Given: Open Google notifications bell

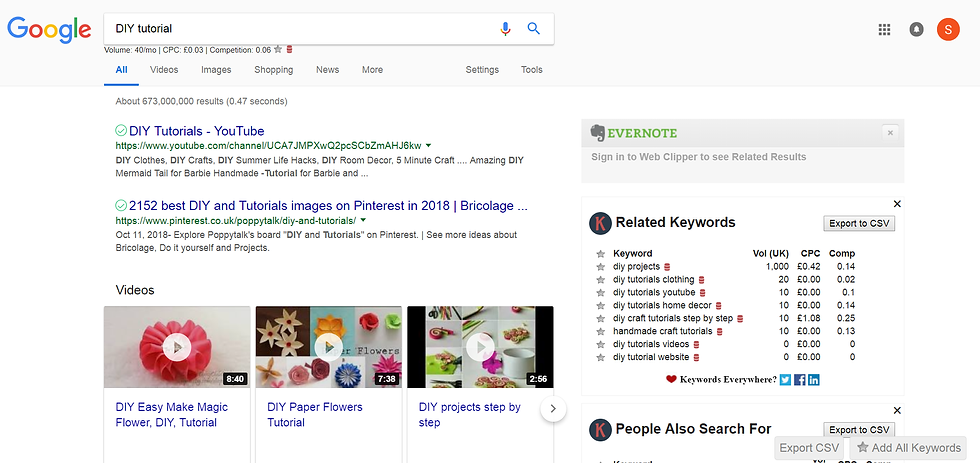Looking at the screenshot, I should (x=916, y=30).
